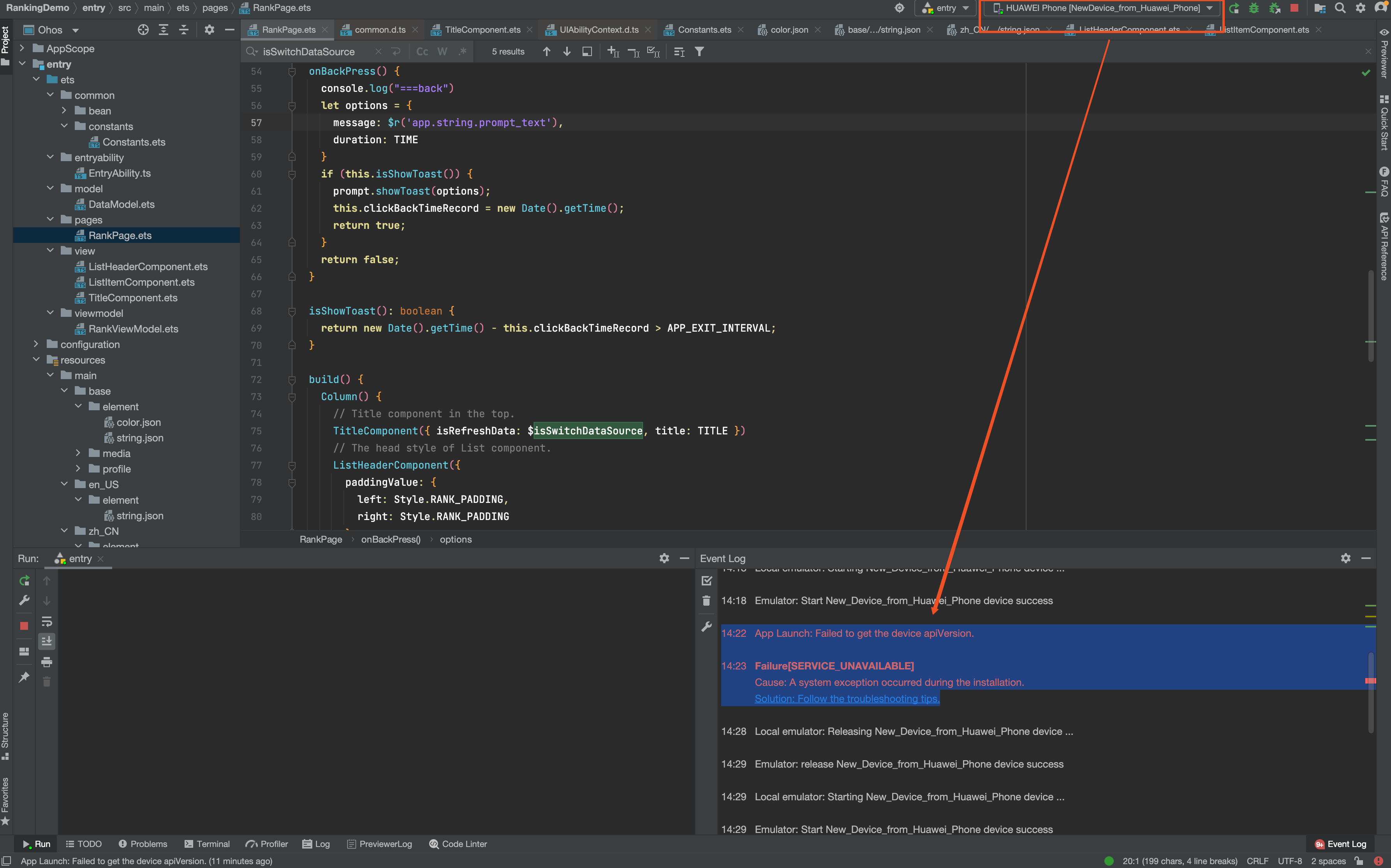Viewport: 1391px width, 868px height.
Task: Stop the running app via the top toolbar
Action: [x=1294, y=8]
